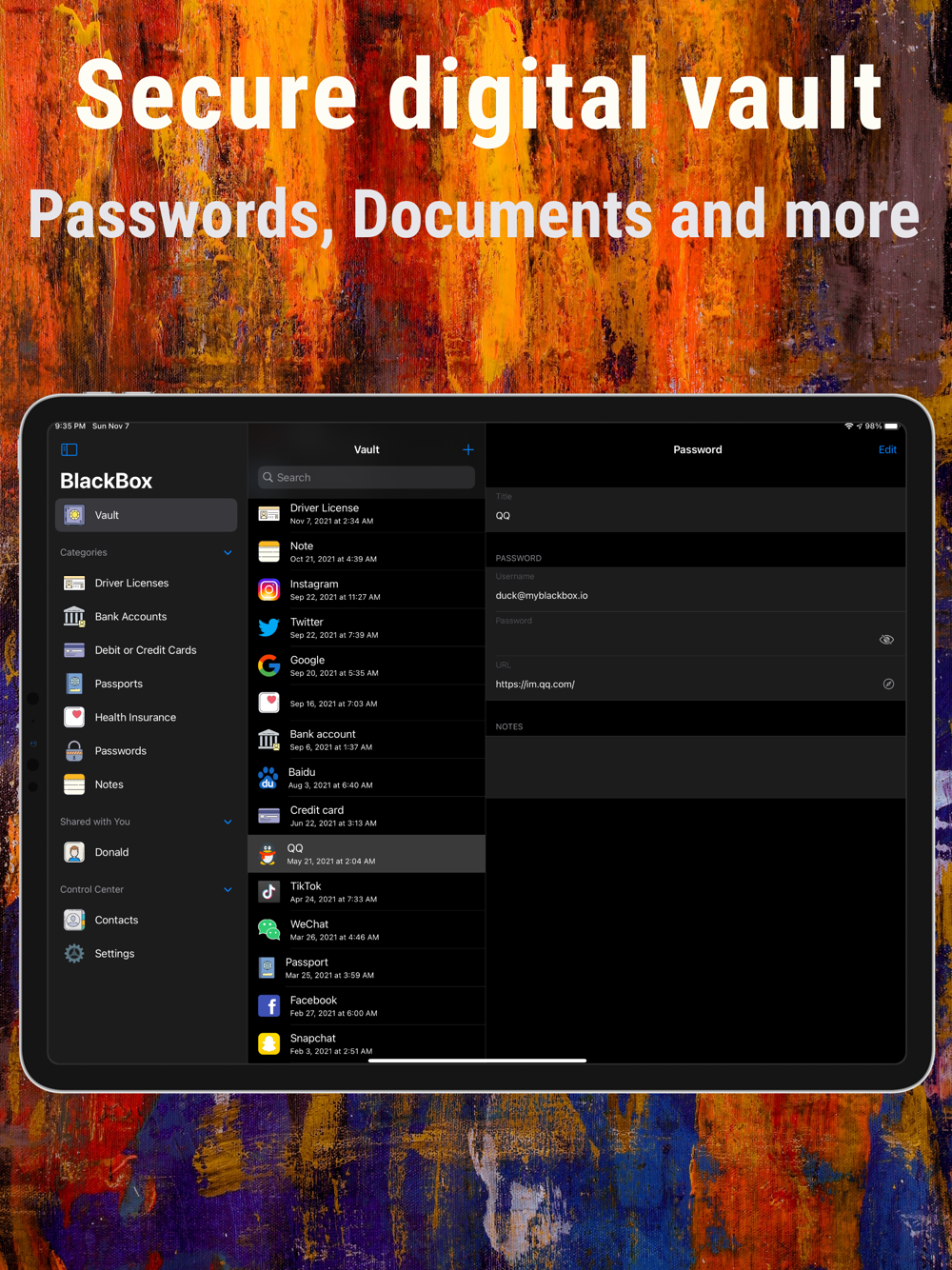Click the Note entry icon
The image size is (952, 1270).
pyautogui.click(x=269, y=551)
